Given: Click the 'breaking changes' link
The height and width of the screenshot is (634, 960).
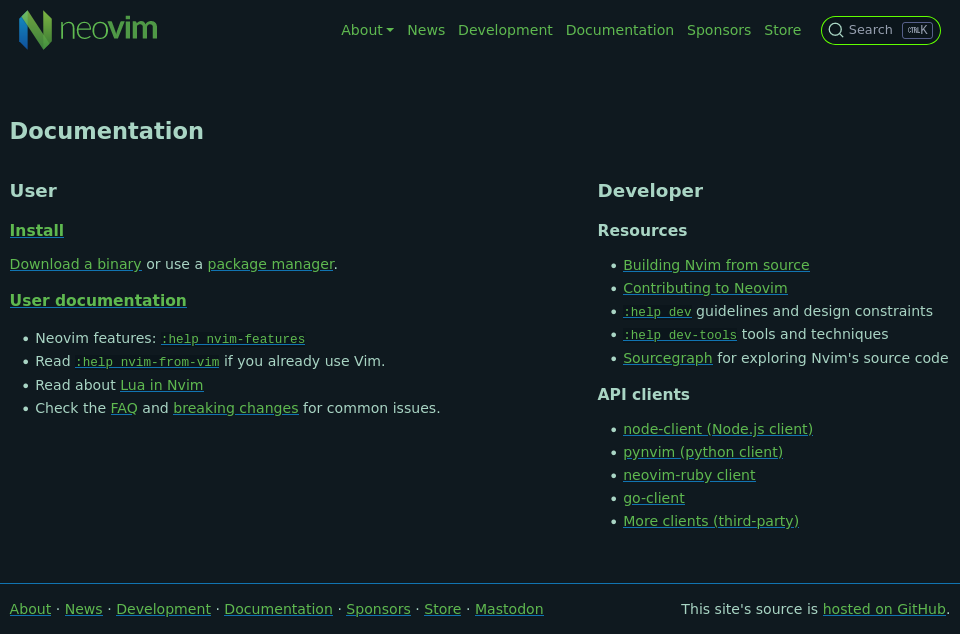Looking at the screenshot, I should click(x=235, y=408).
